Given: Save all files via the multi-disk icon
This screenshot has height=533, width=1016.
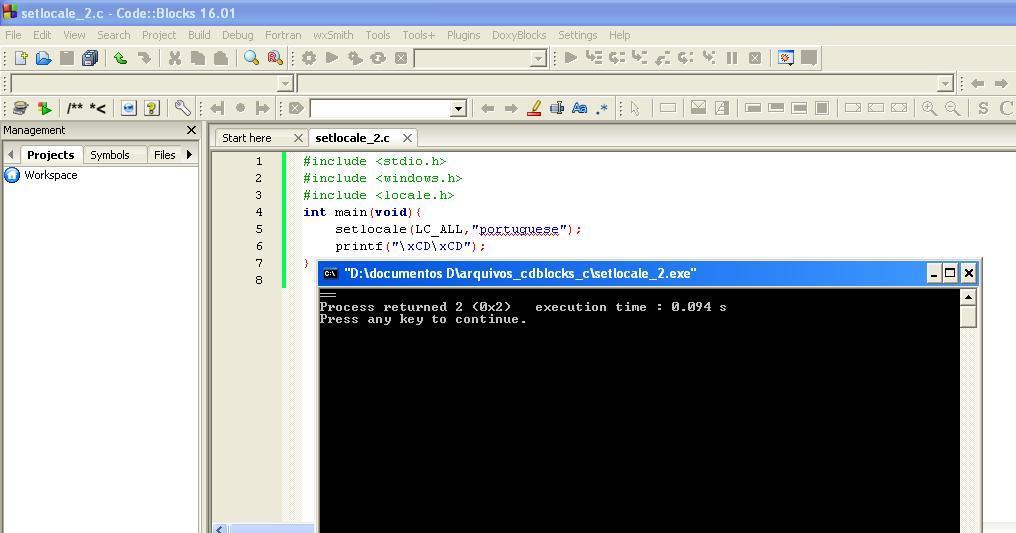Looking at the screenshot, I should click(x=90, y=58).
